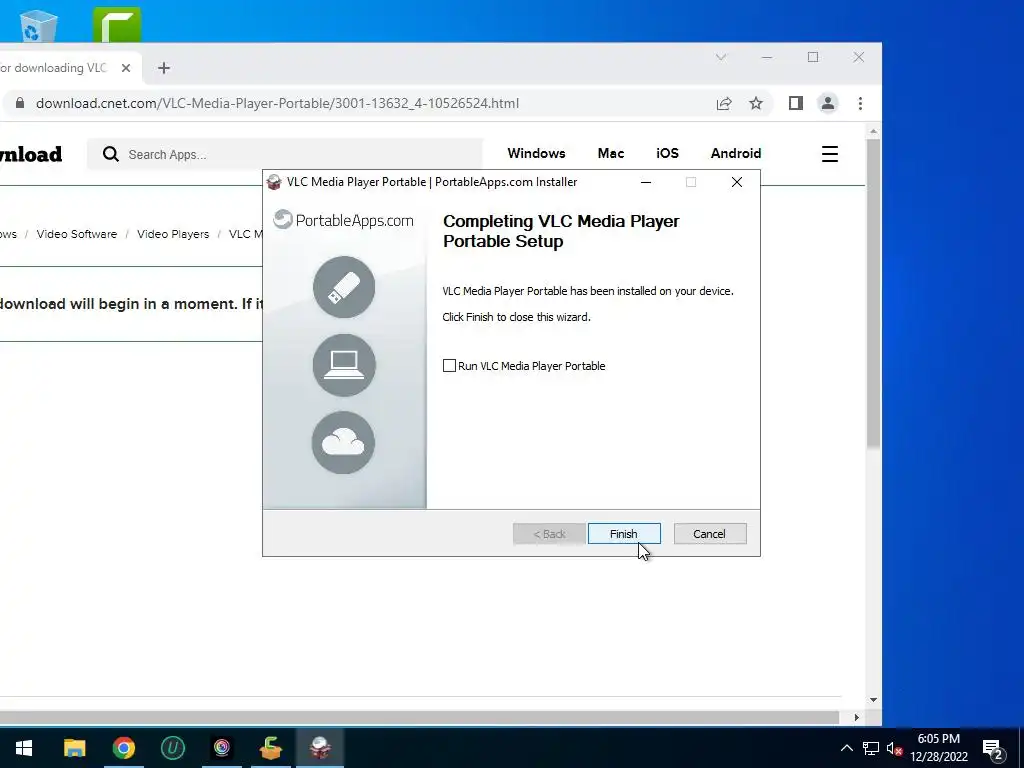This screenshot has width=1024, height=768.
Task: Open the Recycle Bin on desktop
Action: (x=39, y=26)
